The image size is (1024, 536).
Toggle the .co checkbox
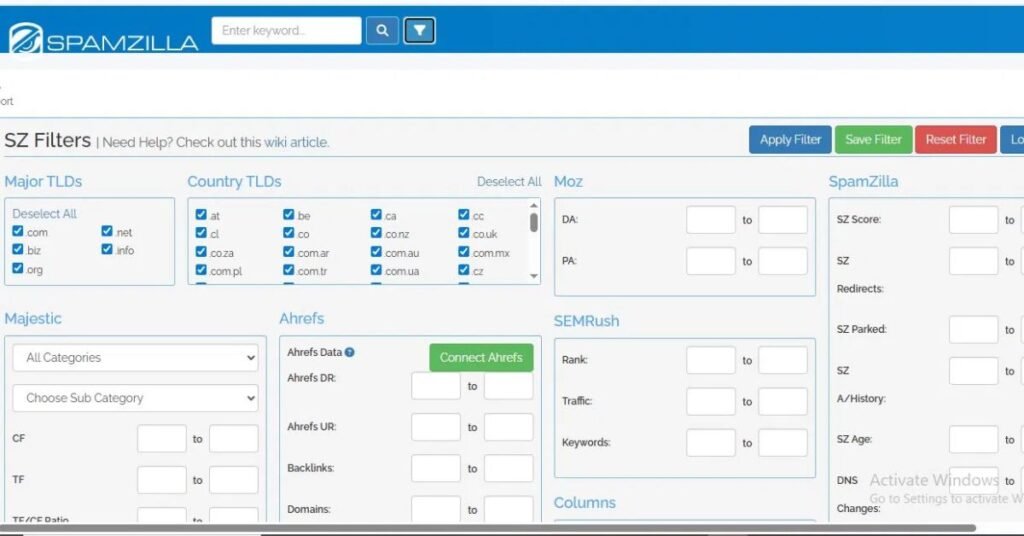point(289,232)
